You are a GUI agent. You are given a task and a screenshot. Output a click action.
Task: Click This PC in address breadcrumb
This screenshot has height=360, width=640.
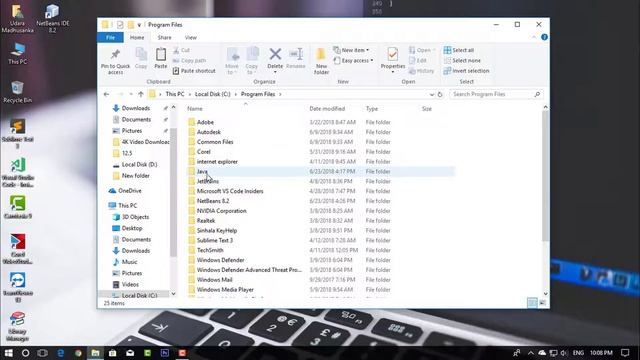[175, 94]
